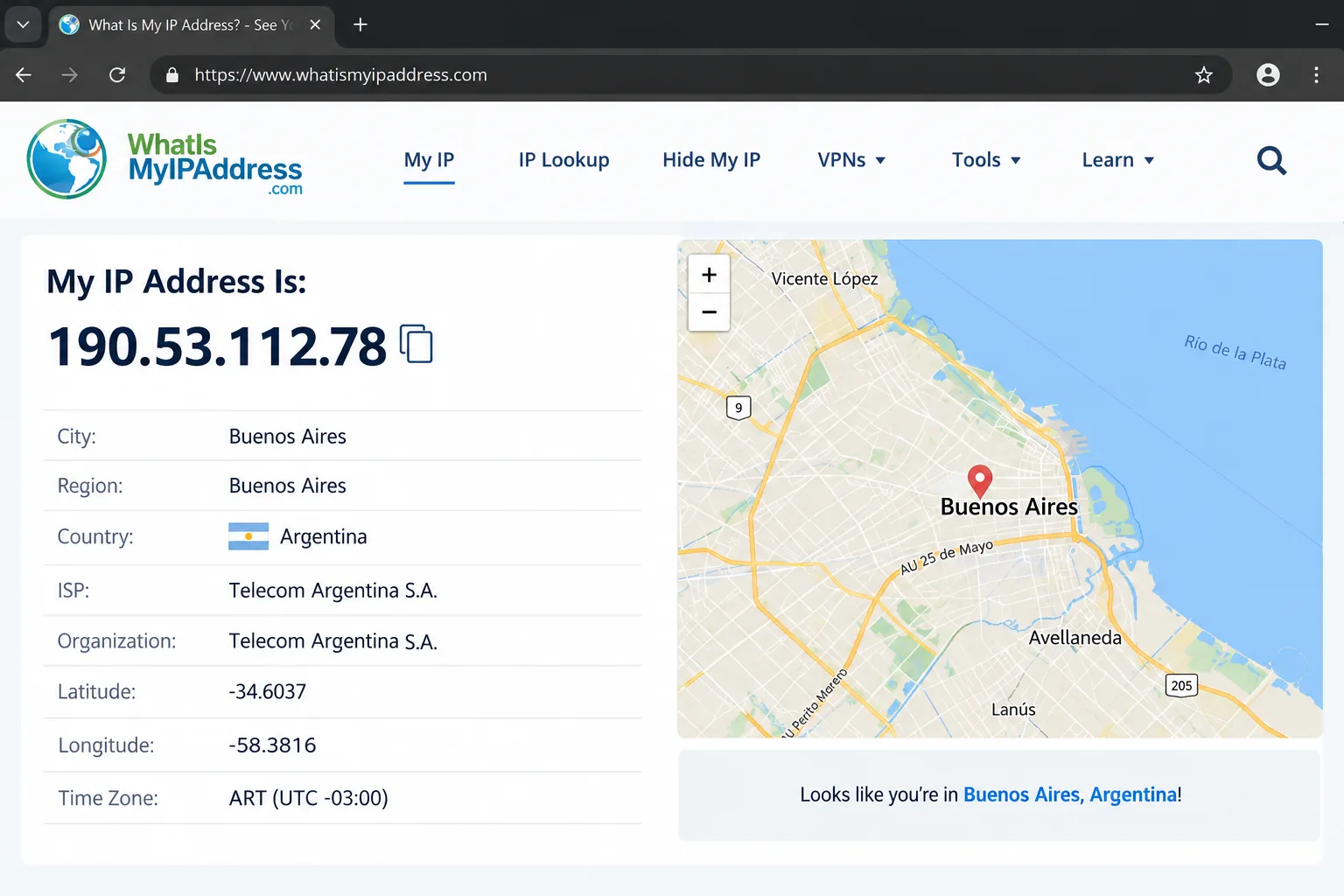This screenshot has height=896, width=1344.
Task: Click the My IP Address Is heading
Action: pos(177,282)
